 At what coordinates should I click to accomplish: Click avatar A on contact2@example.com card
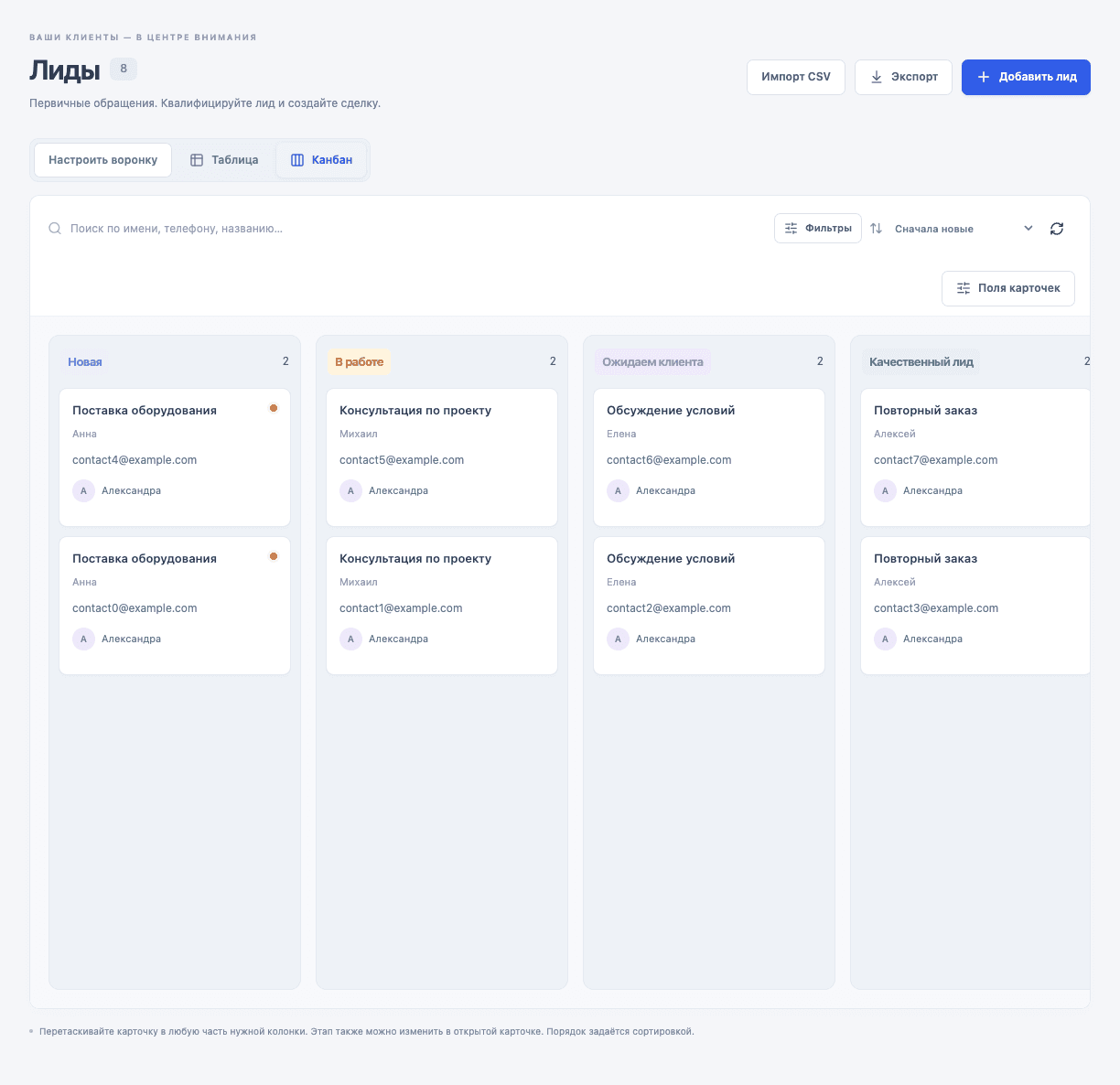coord(619,639)
